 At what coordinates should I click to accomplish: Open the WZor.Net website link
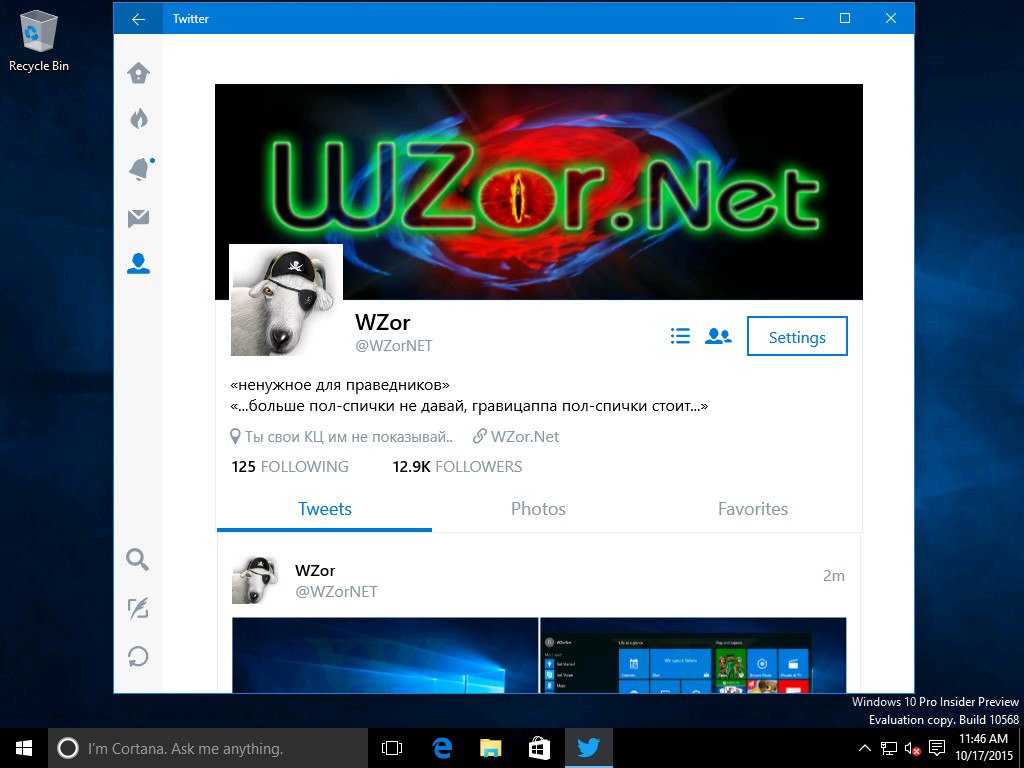tap(524, 437)
